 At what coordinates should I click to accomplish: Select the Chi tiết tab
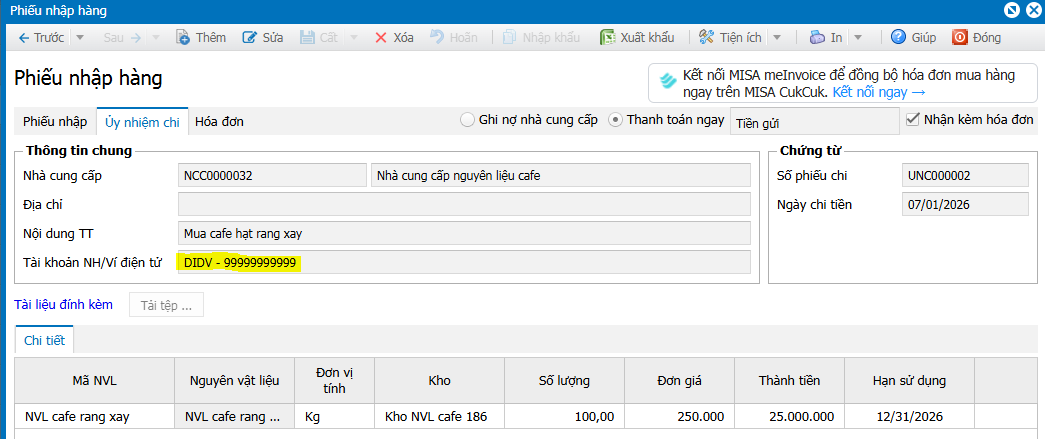coord(44,340)
